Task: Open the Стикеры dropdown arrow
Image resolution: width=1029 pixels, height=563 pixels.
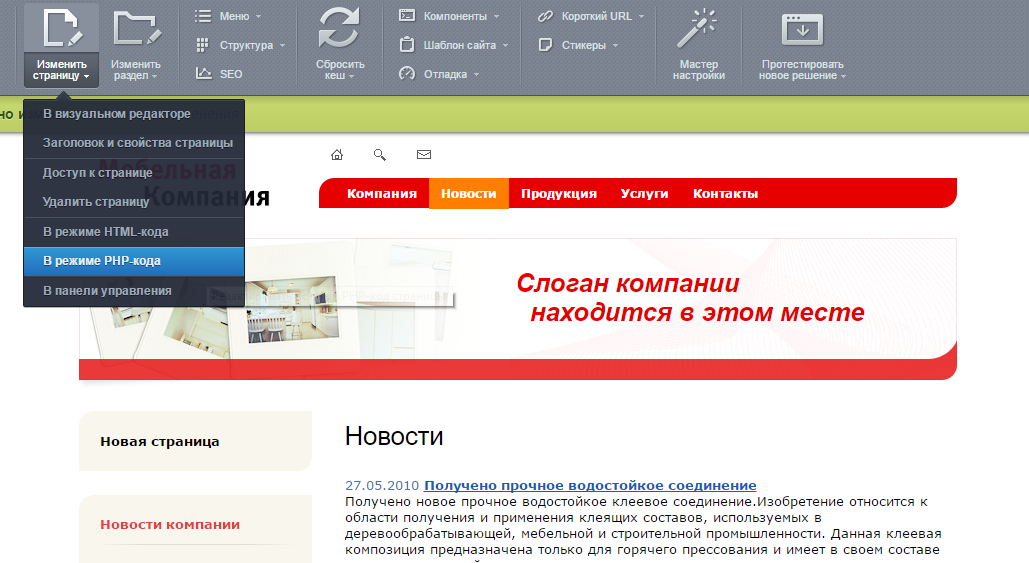Action: tap(616, 45)
